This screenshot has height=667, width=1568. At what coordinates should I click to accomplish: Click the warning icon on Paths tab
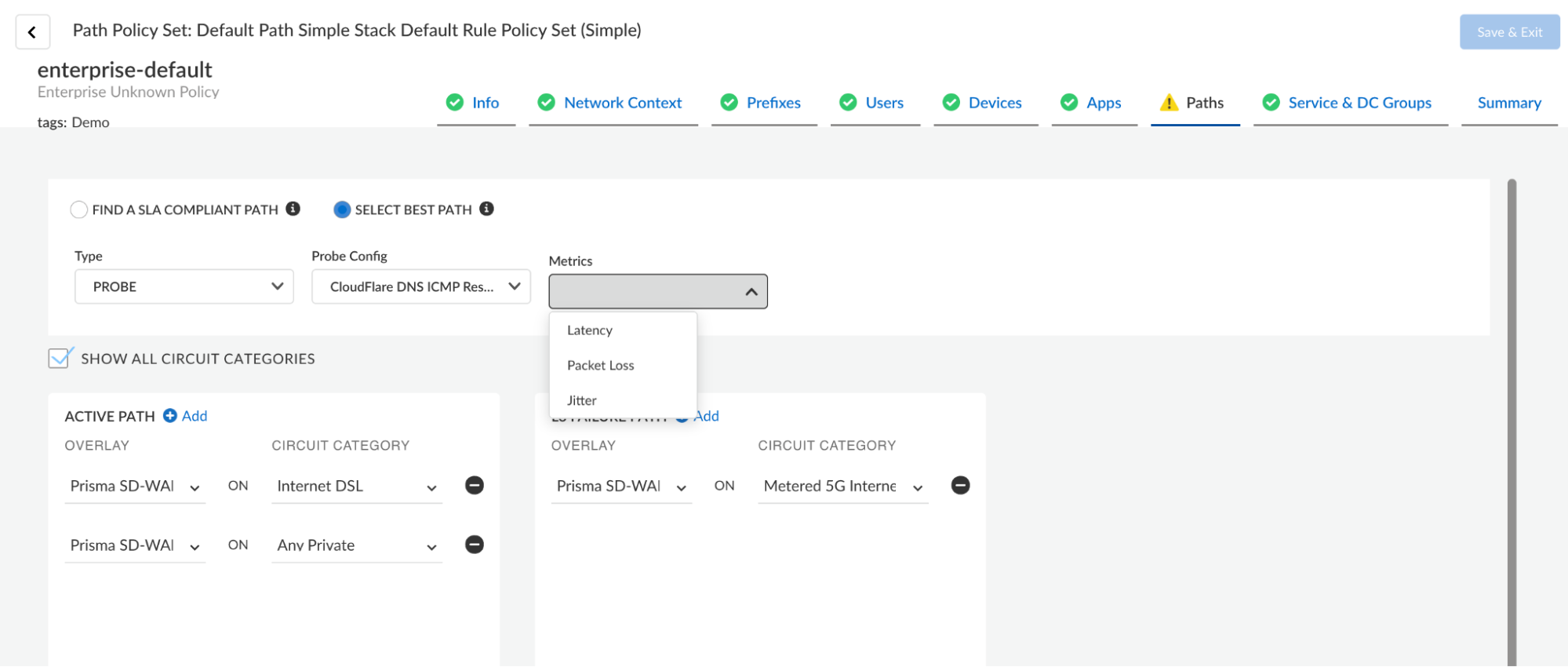point(1169,103)
